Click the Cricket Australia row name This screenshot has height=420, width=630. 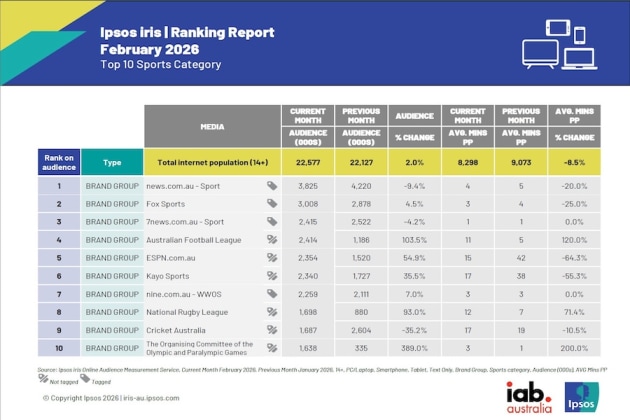click(176, 330)
